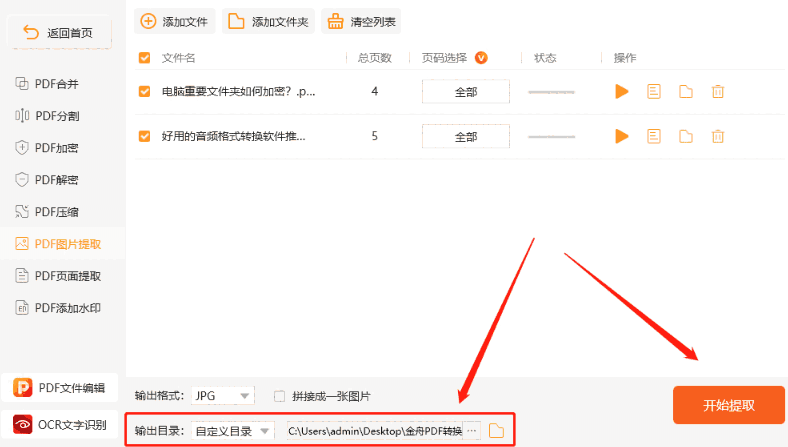Open the 自定义目录 output directory dropdown
This screenshot has width=788, height=447.
click(x=233, y=431)
